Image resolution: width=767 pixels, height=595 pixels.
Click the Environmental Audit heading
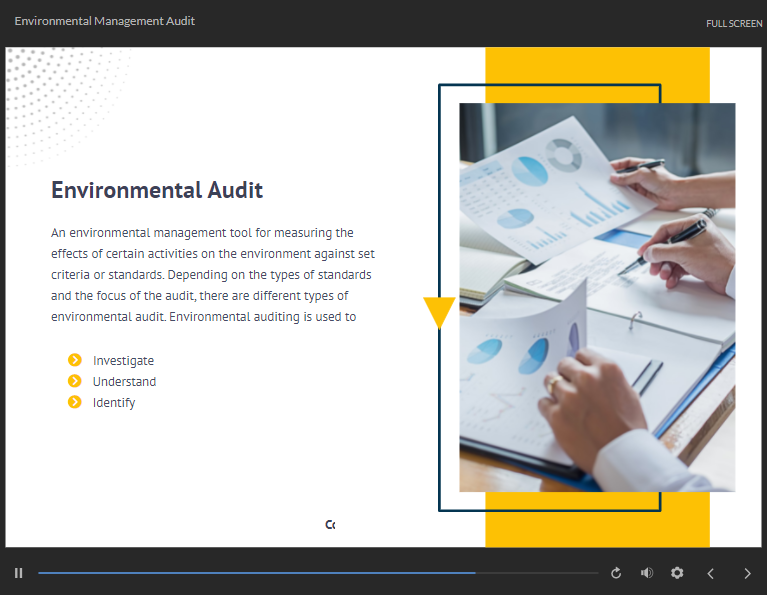(157, 190)
